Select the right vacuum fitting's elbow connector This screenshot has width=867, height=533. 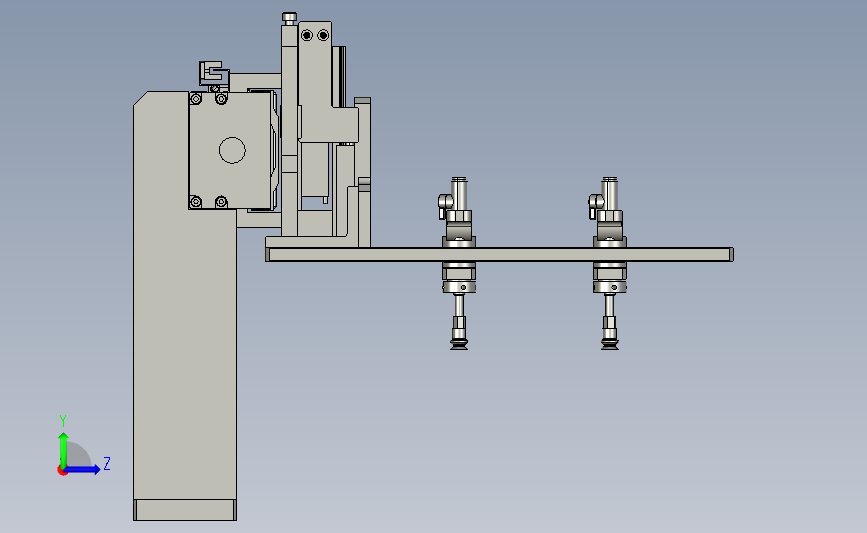tap(596, 205)
